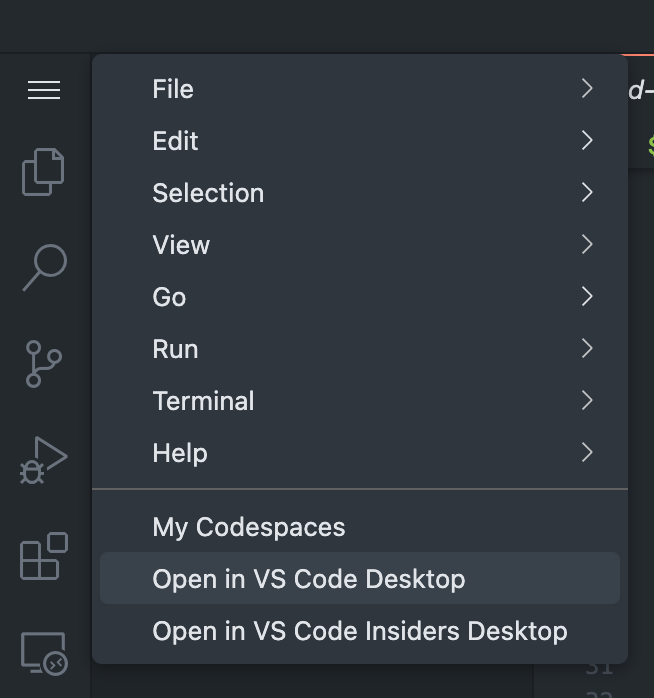Expand Go menu via its chevron arrow

pos(587,297)
